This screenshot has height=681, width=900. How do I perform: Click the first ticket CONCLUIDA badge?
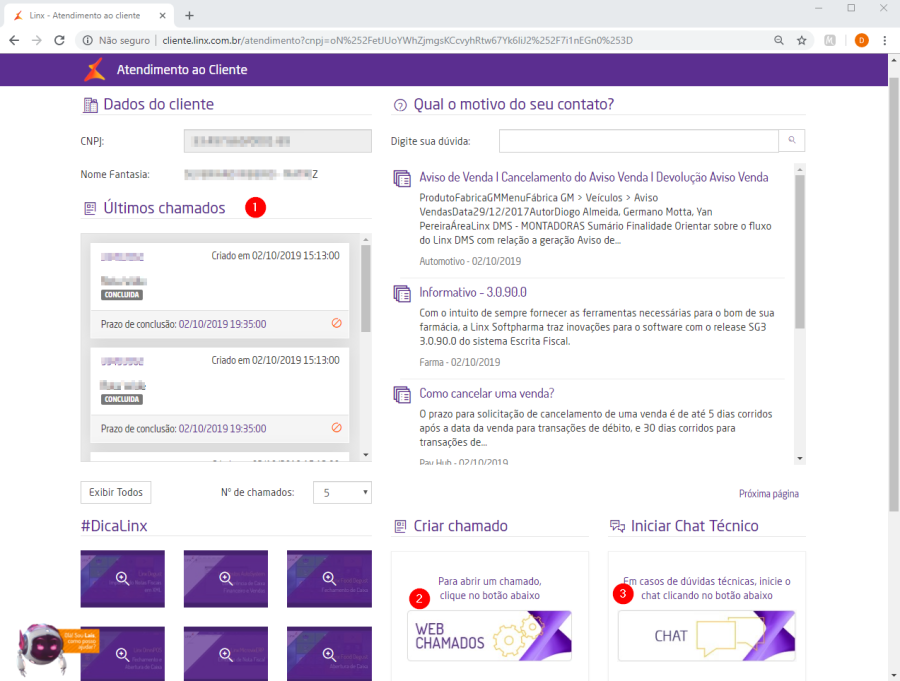pos(122,295)
